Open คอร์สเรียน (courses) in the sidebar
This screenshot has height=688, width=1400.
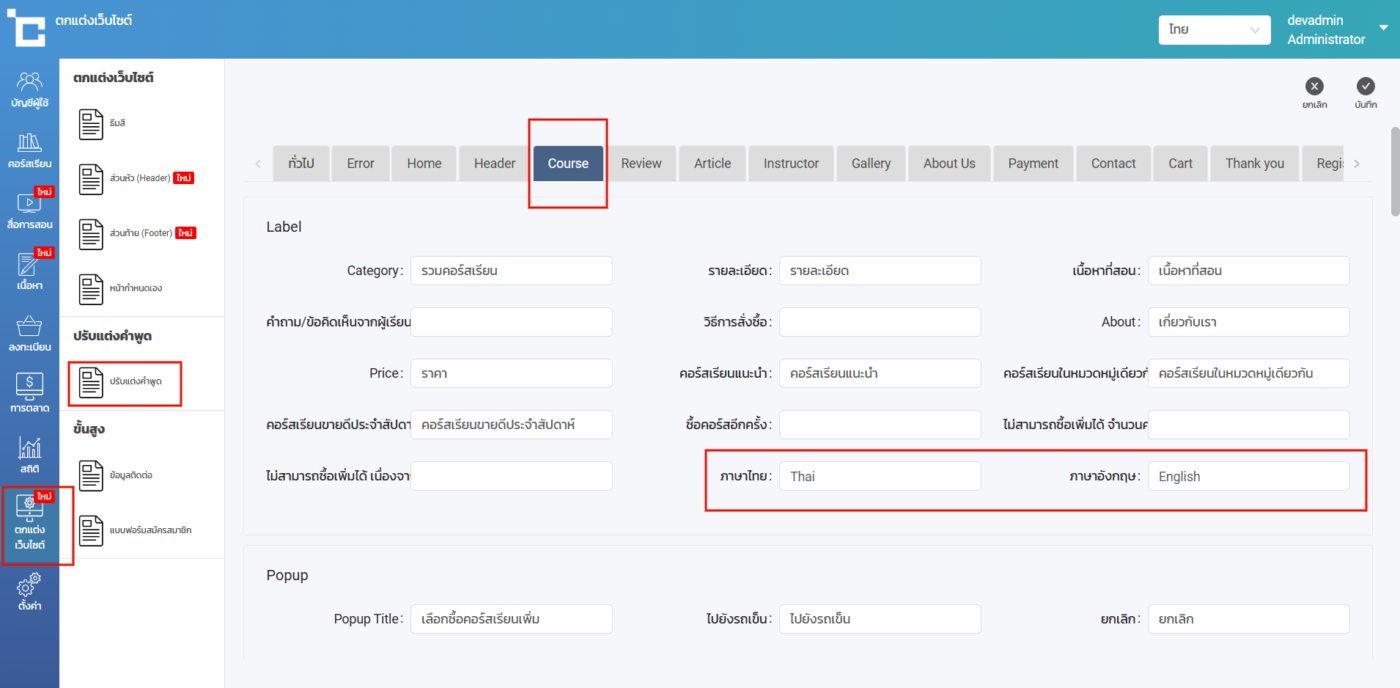point(29,149)
